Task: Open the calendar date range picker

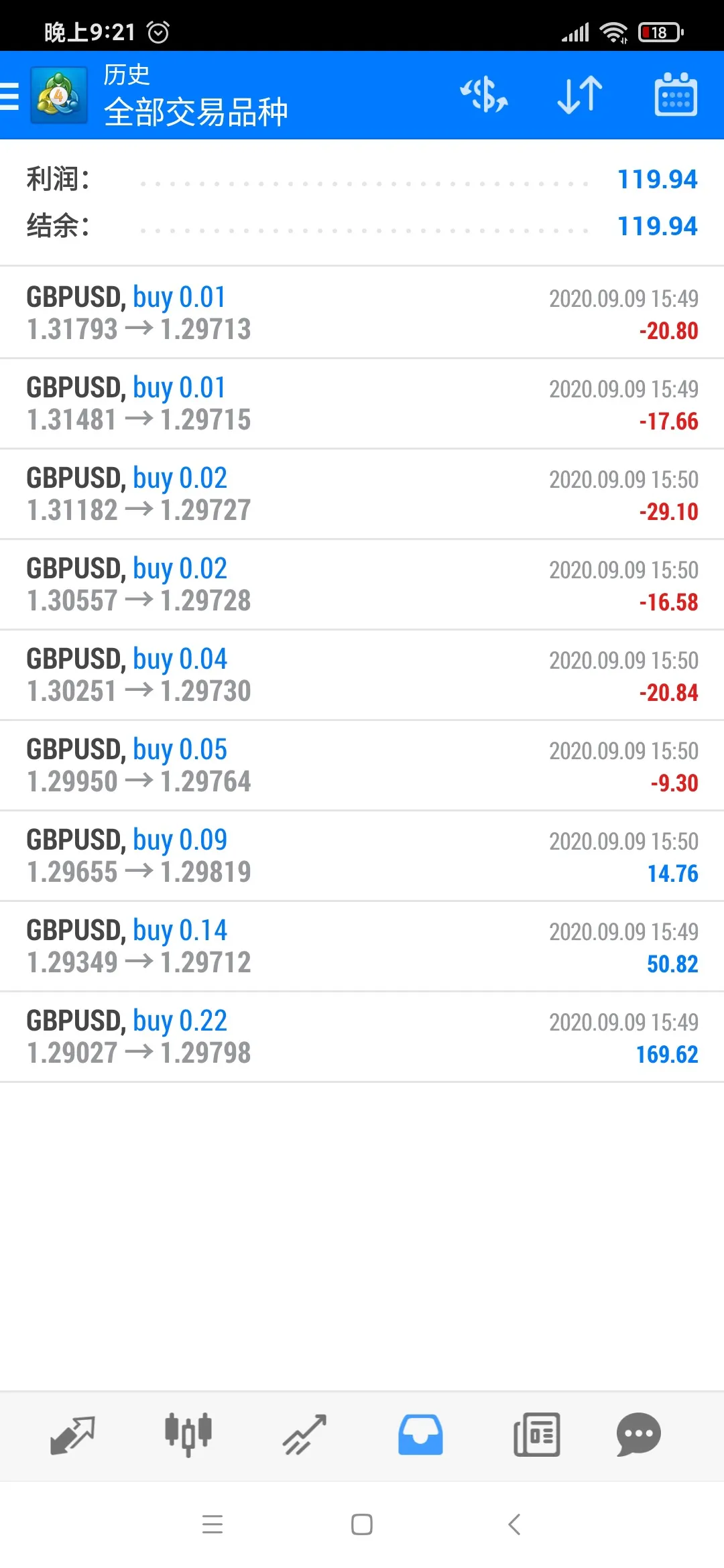Action: pyautogui.click(x=675, y=94)
